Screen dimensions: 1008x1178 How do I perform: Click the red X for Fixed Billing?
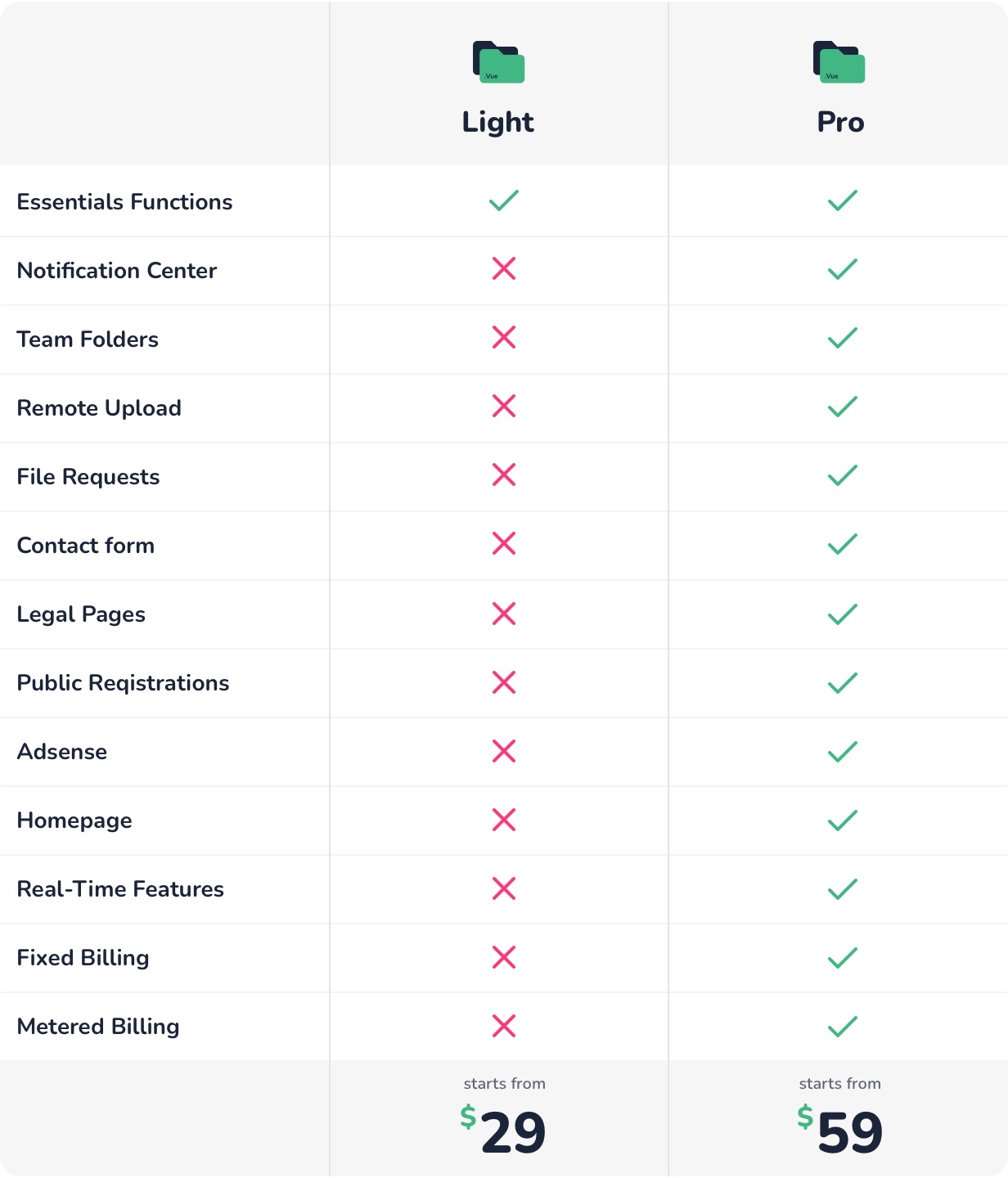[504, 957]
